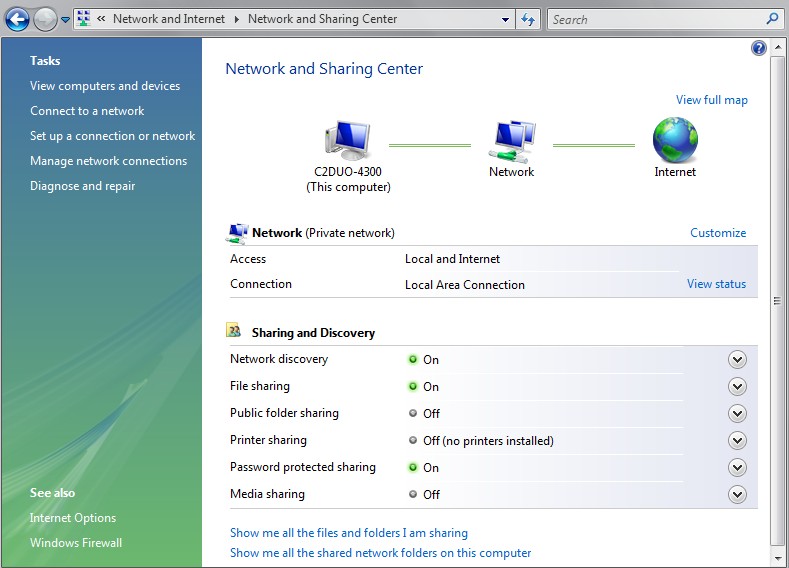Click the Password protected sharing label
The width and height of the screenshot is (789, 568).
(303, 467)
